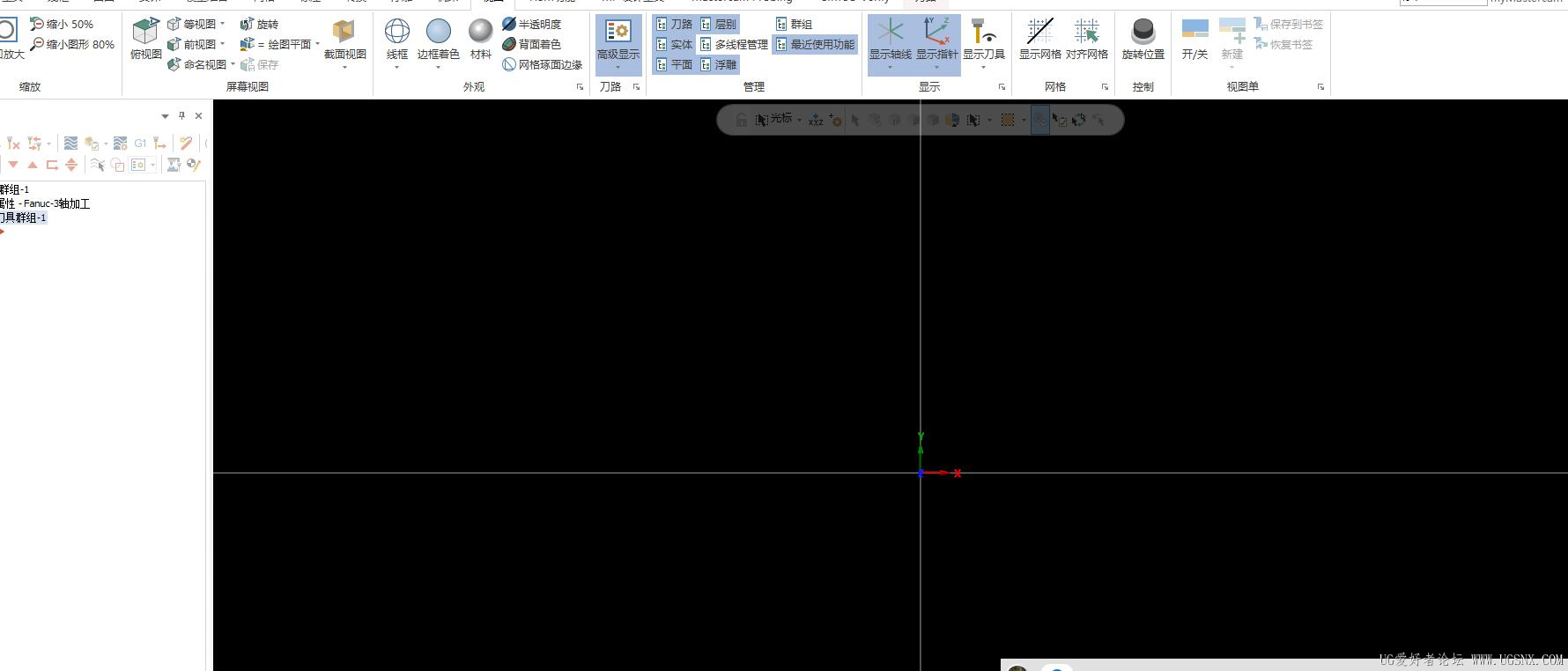This screenshot has height=671, width=1568.
Task: Open Section View (截面视图)
Action: (344, 40)
